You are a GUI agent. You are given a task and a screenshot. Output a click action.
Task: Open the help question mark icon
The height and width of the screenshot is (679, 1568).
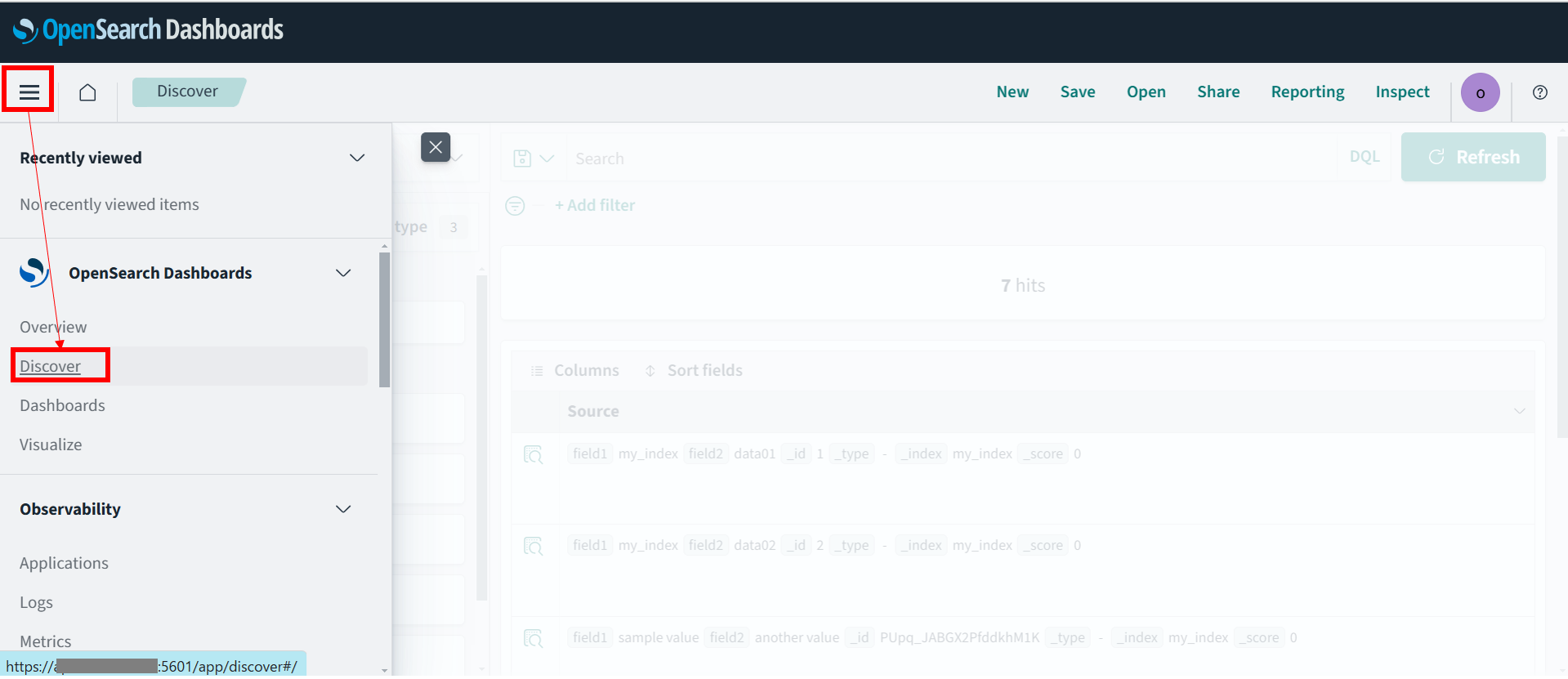[x=1540, y=92]
